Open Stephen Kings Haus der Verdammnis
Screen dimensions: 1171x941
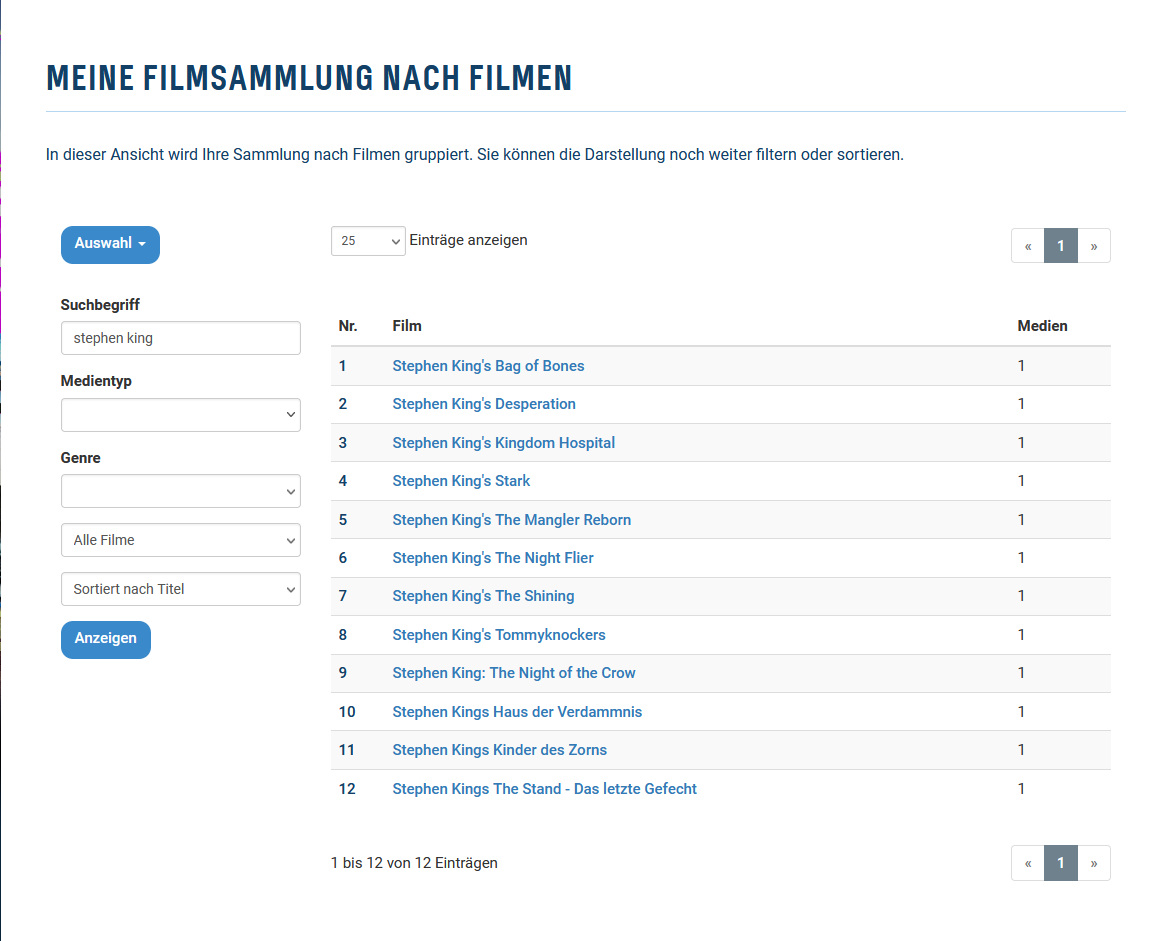[518, 712]
